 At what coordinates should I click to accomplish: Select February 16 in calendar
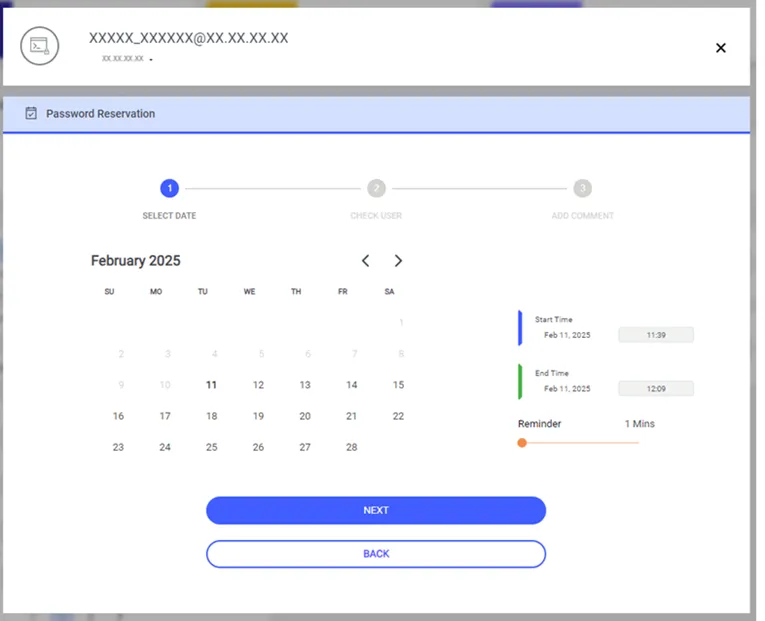[x=118, y=416]
